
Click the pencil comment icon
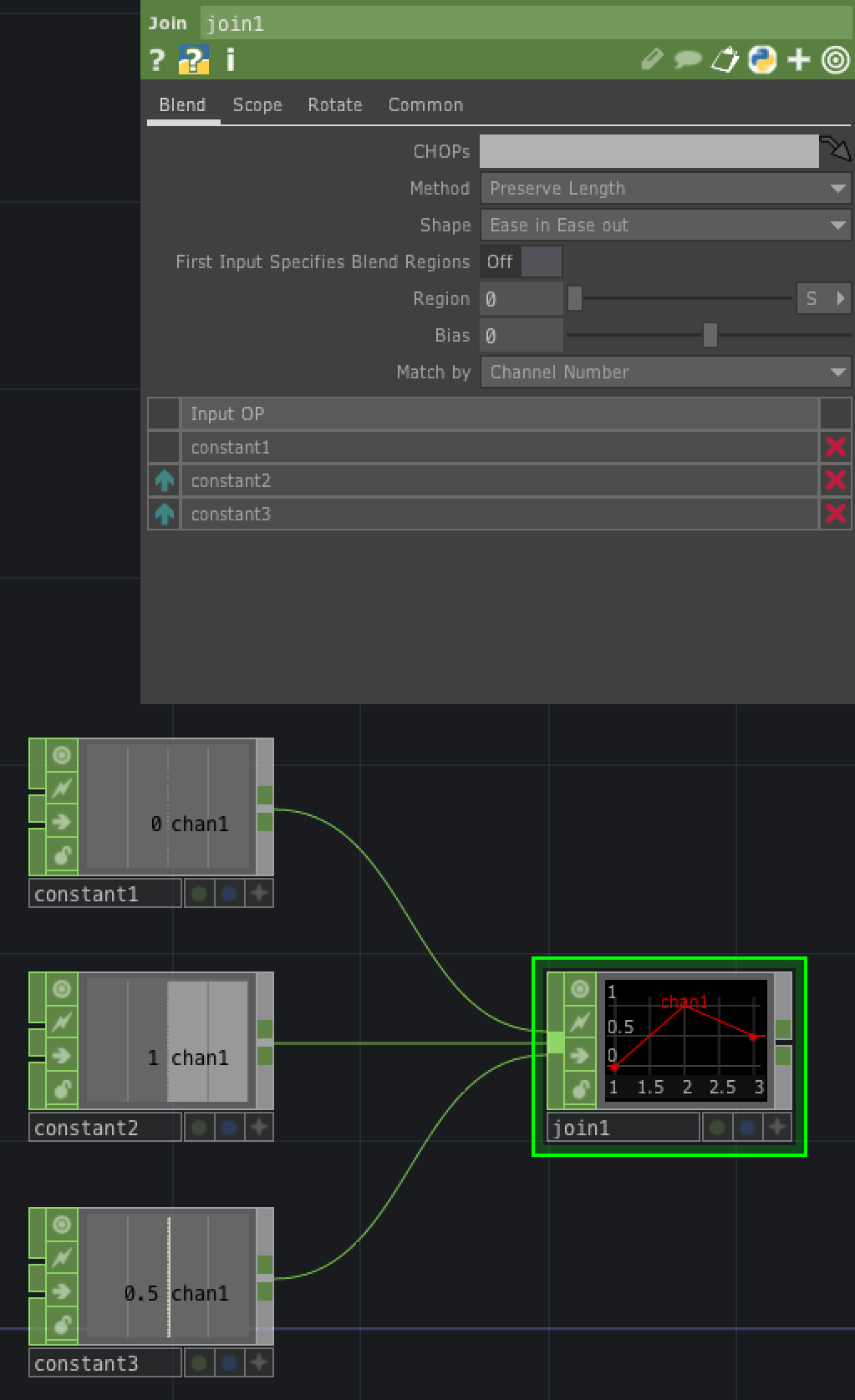652,59
